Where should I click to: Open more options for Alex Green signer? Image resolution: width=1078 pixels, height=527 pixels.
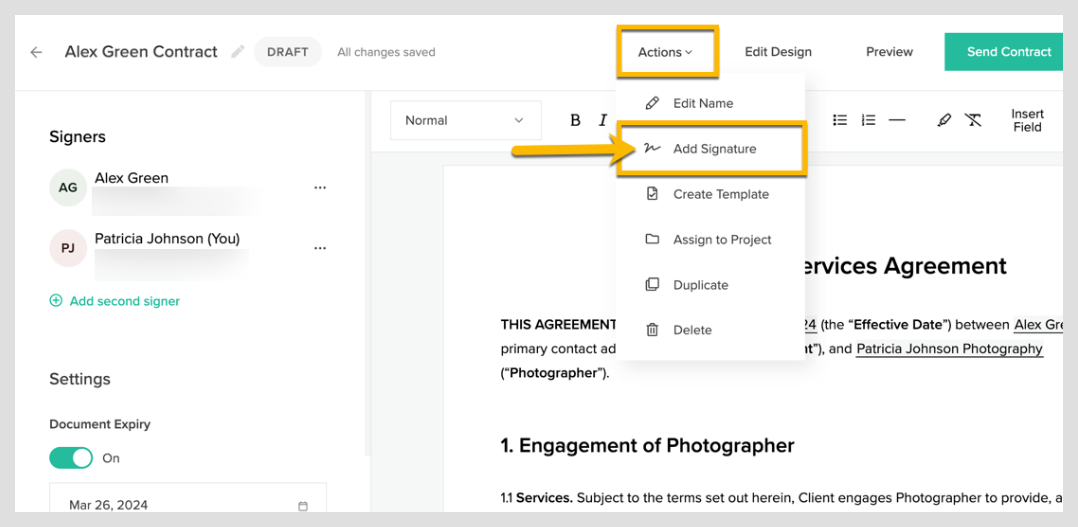click(x=320, y=188)
